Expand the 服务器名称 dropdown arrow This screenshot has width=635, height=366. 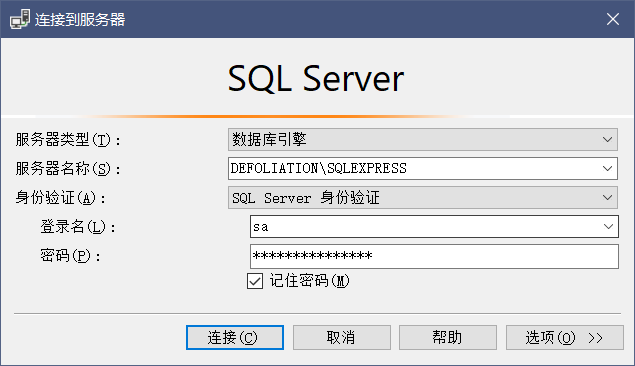(607, 168)
